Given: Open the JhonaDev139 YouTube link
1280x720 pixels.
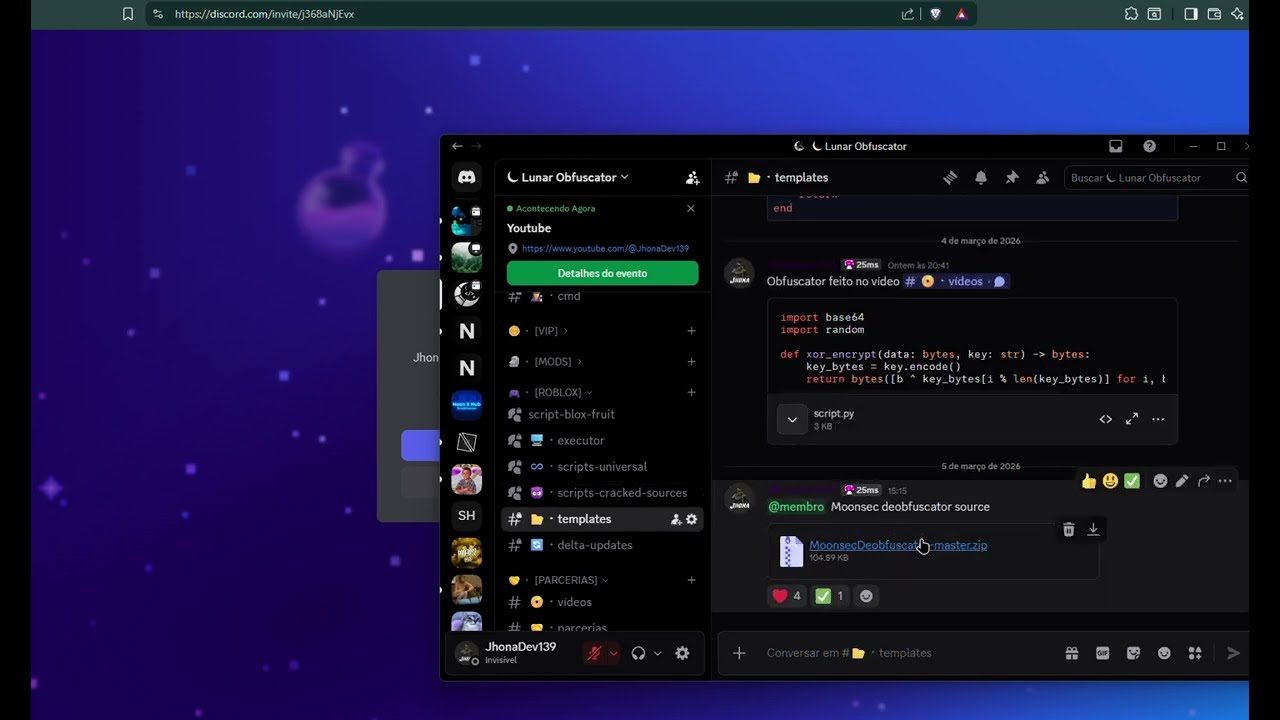Looking at the screenshot, I should click(605, 248).
